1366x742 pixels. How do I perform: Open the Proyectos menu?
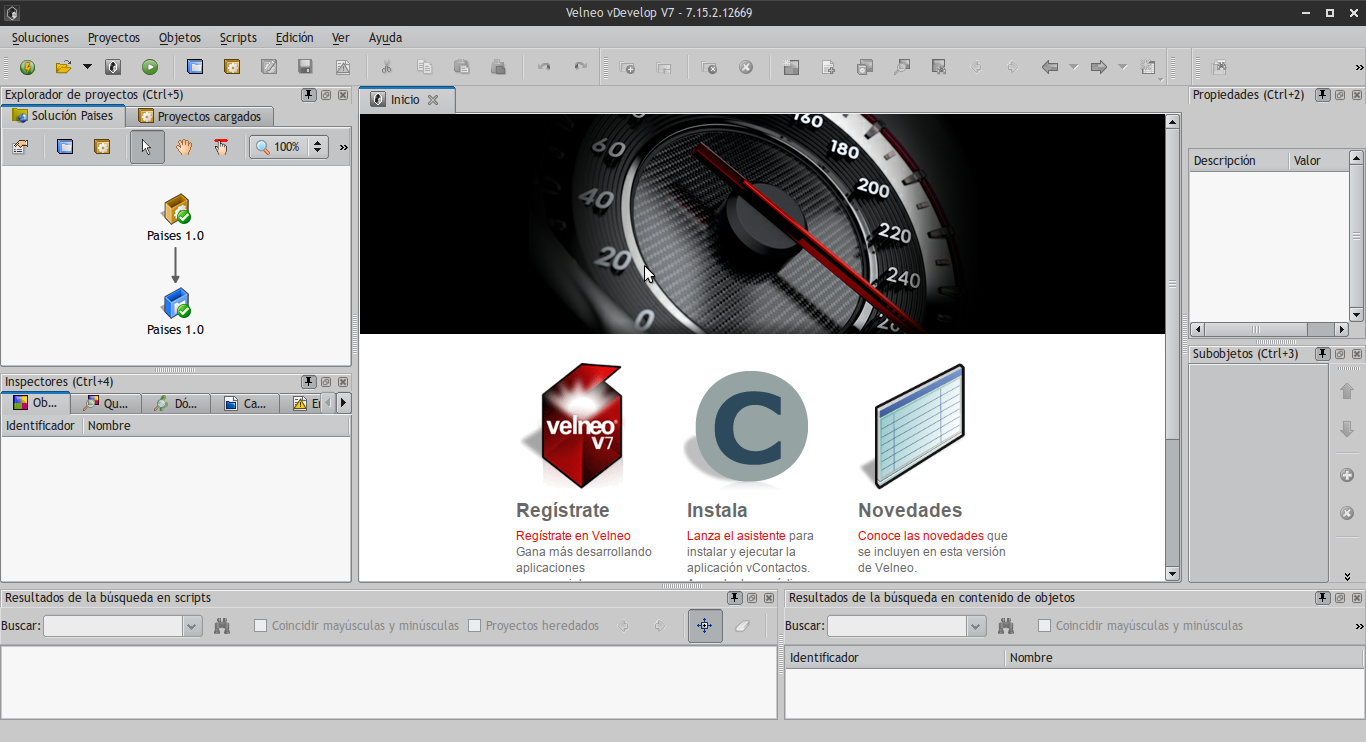point(114,38)
